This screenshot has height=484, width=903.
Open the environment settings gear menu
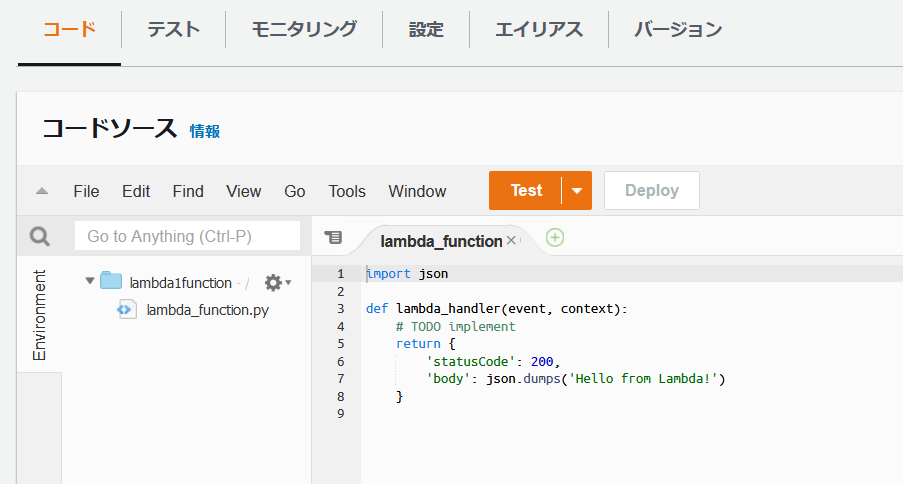274,283
